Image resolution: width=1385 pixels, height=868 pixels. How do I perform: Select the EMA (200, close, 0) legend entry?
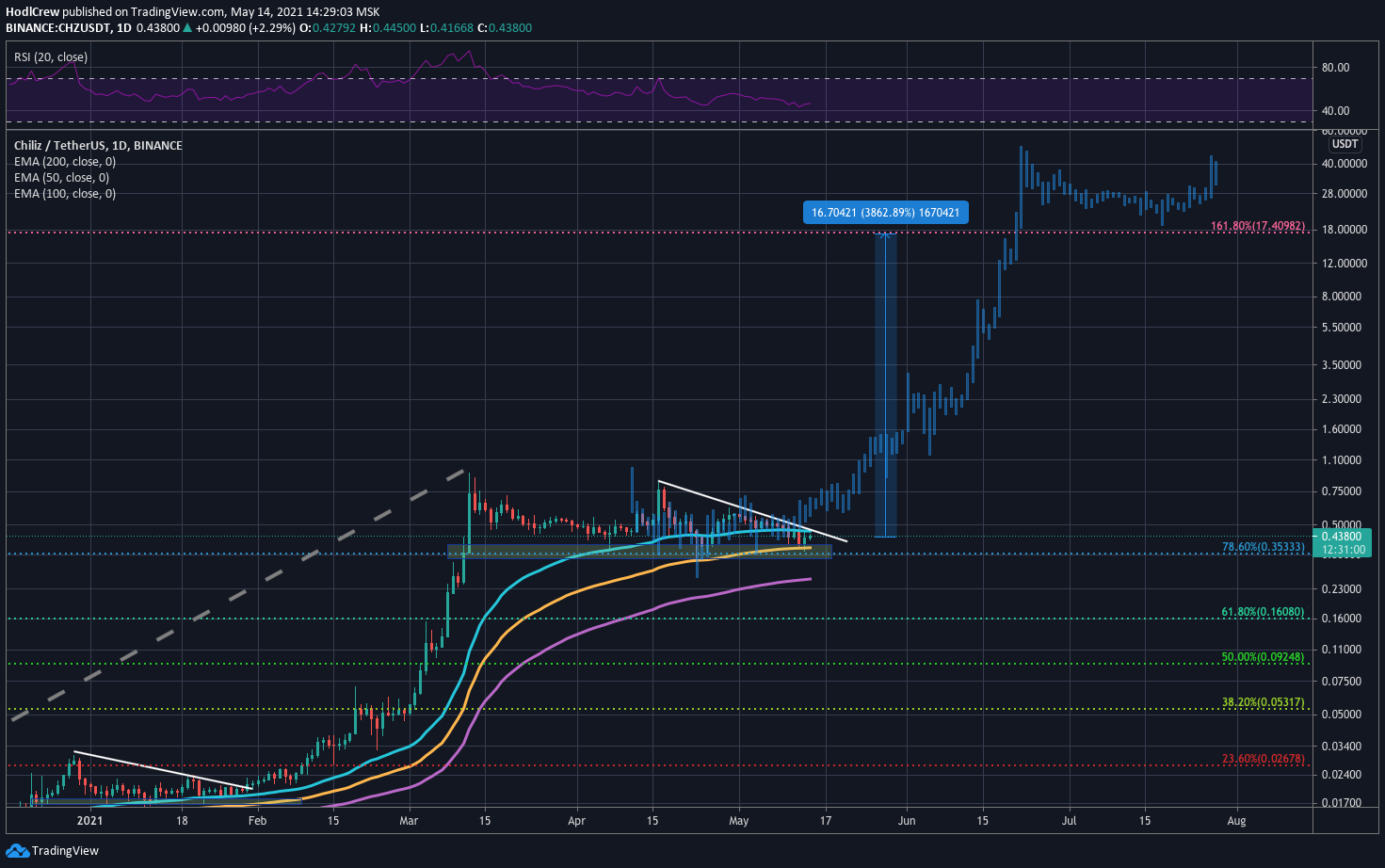pos(65,162)
